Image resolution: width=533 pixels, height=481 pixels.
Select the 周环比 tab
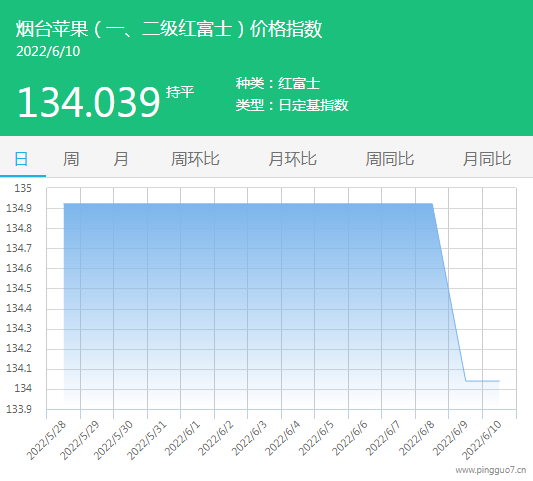click(x=195, y=159)
